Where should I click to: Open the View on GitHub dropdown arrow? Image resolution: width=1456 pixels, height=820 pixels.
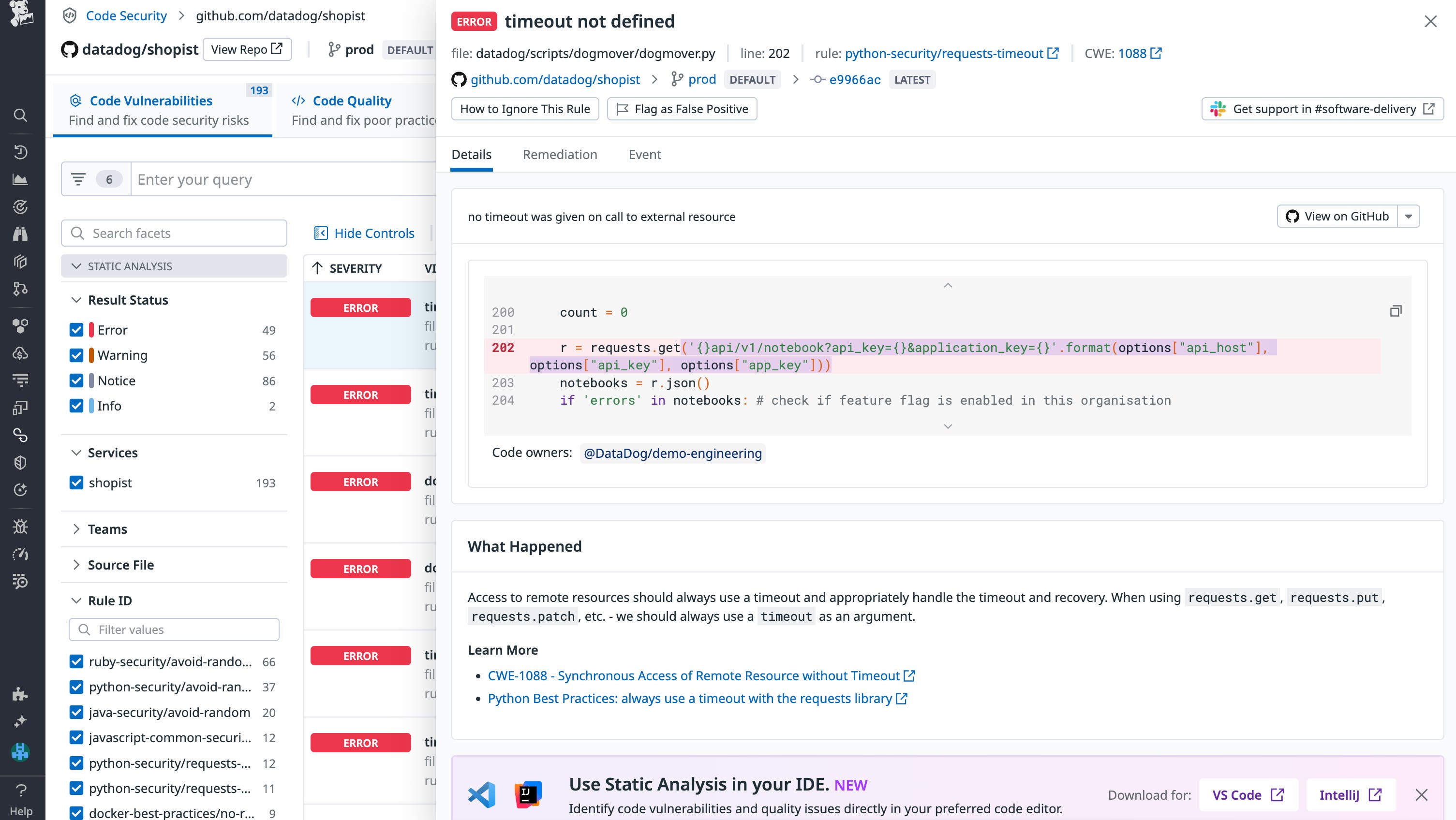(x=1409, y=216)
